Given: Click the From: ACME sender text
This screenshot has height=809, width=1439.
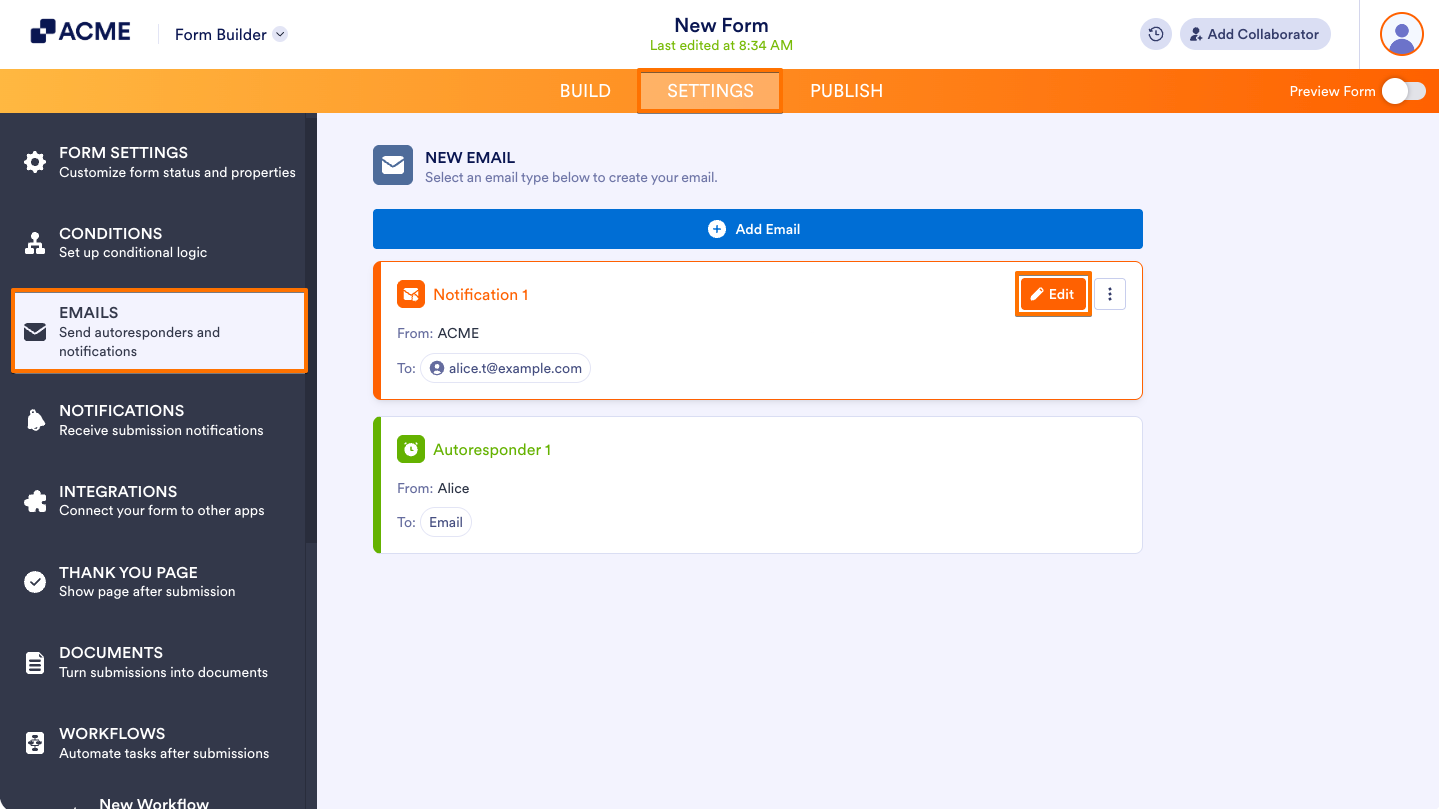Looking at the screenshot, I should pyautogui.click(x=438, y=333).
